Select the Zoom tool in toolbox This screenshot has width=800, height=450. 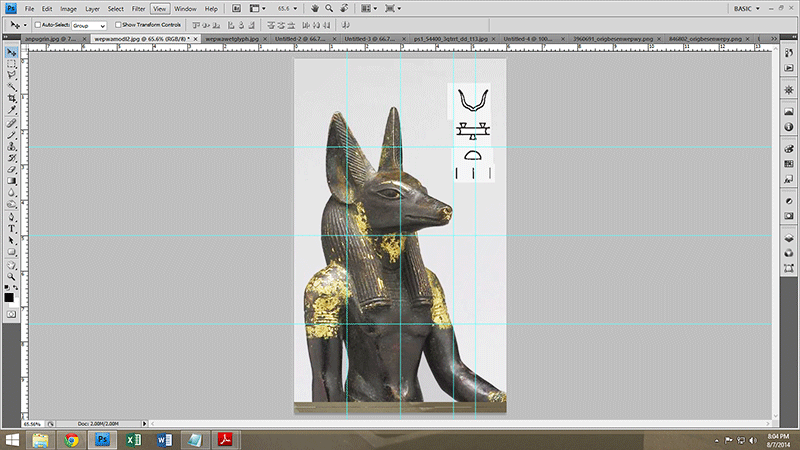11,275
